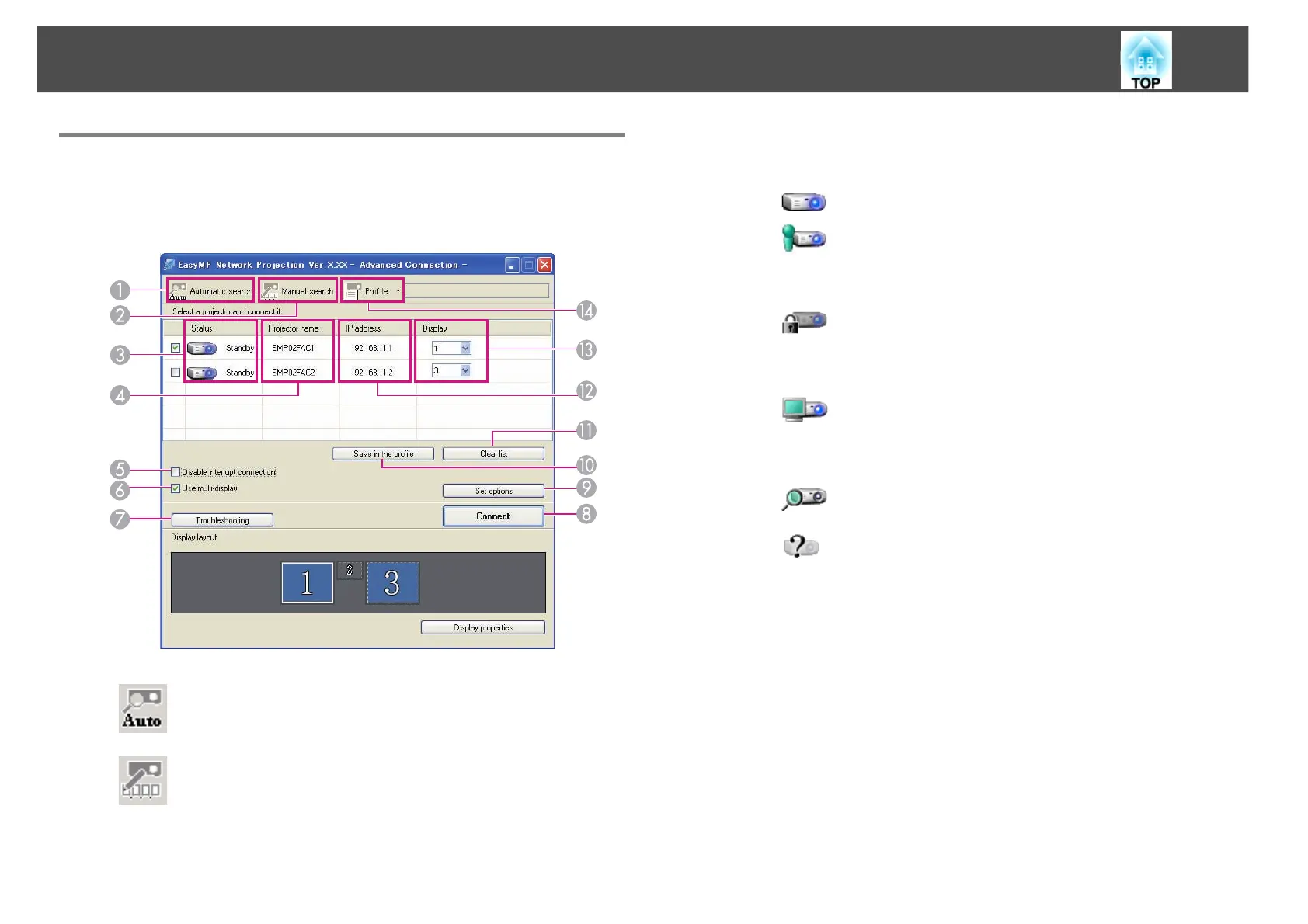Click the Status column header
The image size is (1308, 924).
[x=202, y=328]
